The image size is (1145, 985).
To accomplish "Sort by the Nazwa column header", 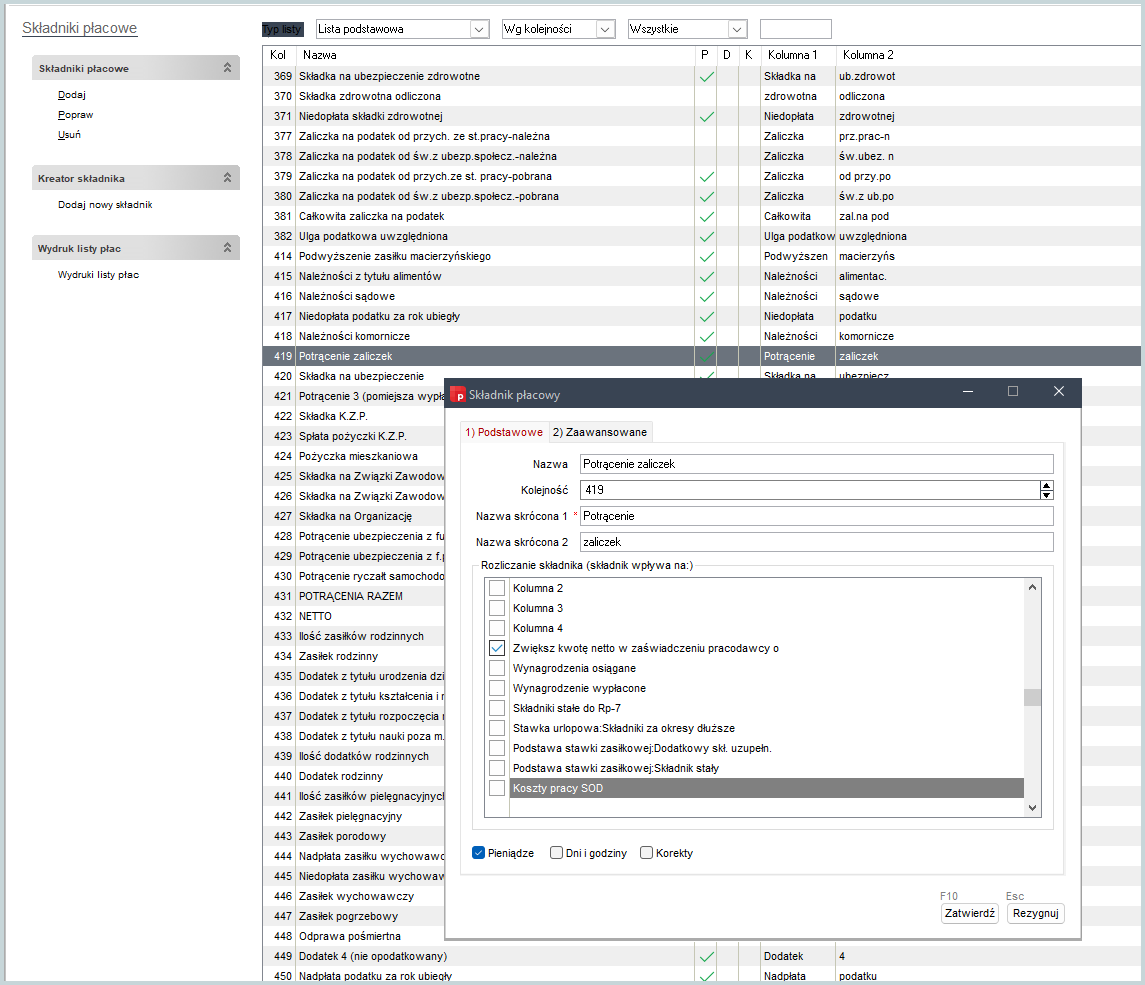I will coord(494,55).
